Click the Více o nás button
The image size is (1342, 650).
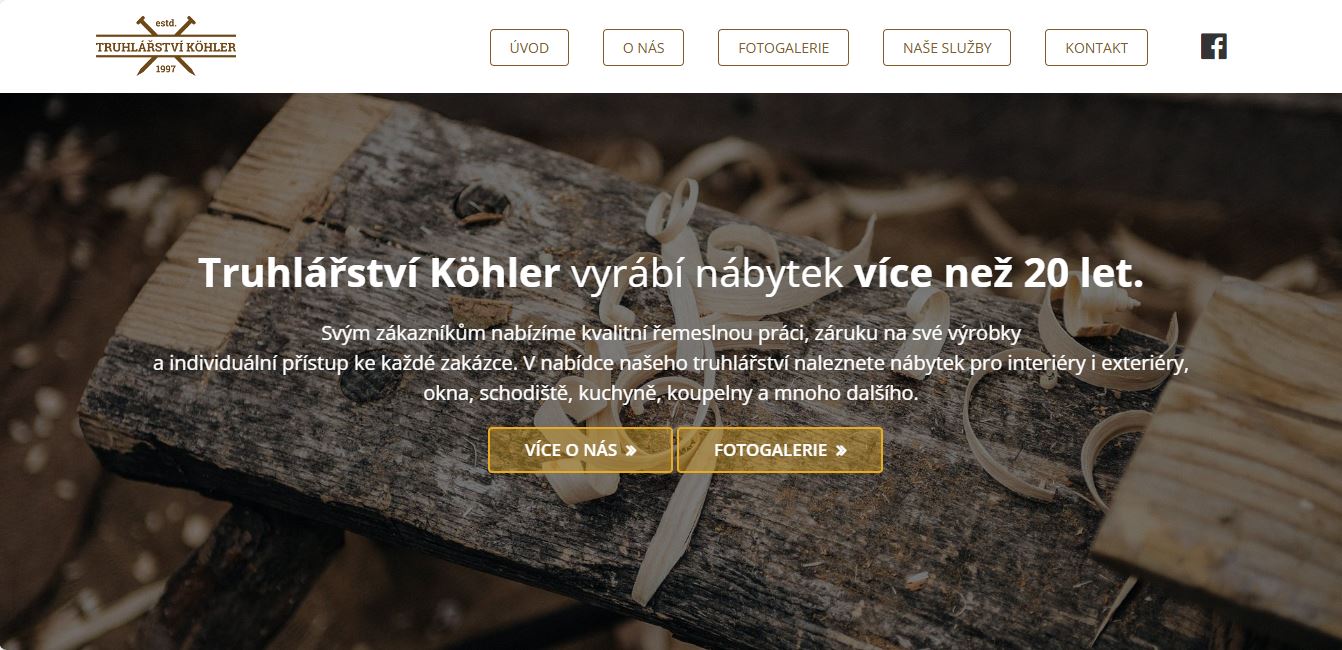pyautogui.click(x=580, y=450)
